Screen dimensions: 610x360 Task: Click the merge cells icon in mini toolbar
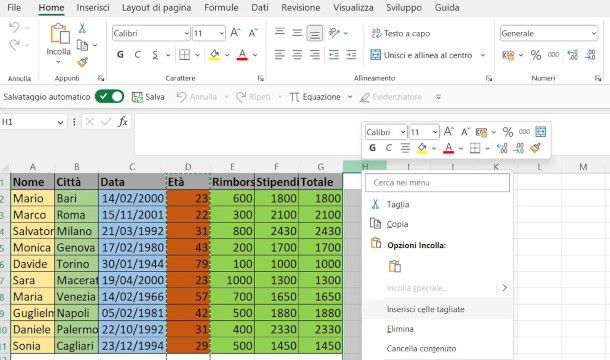541,132
